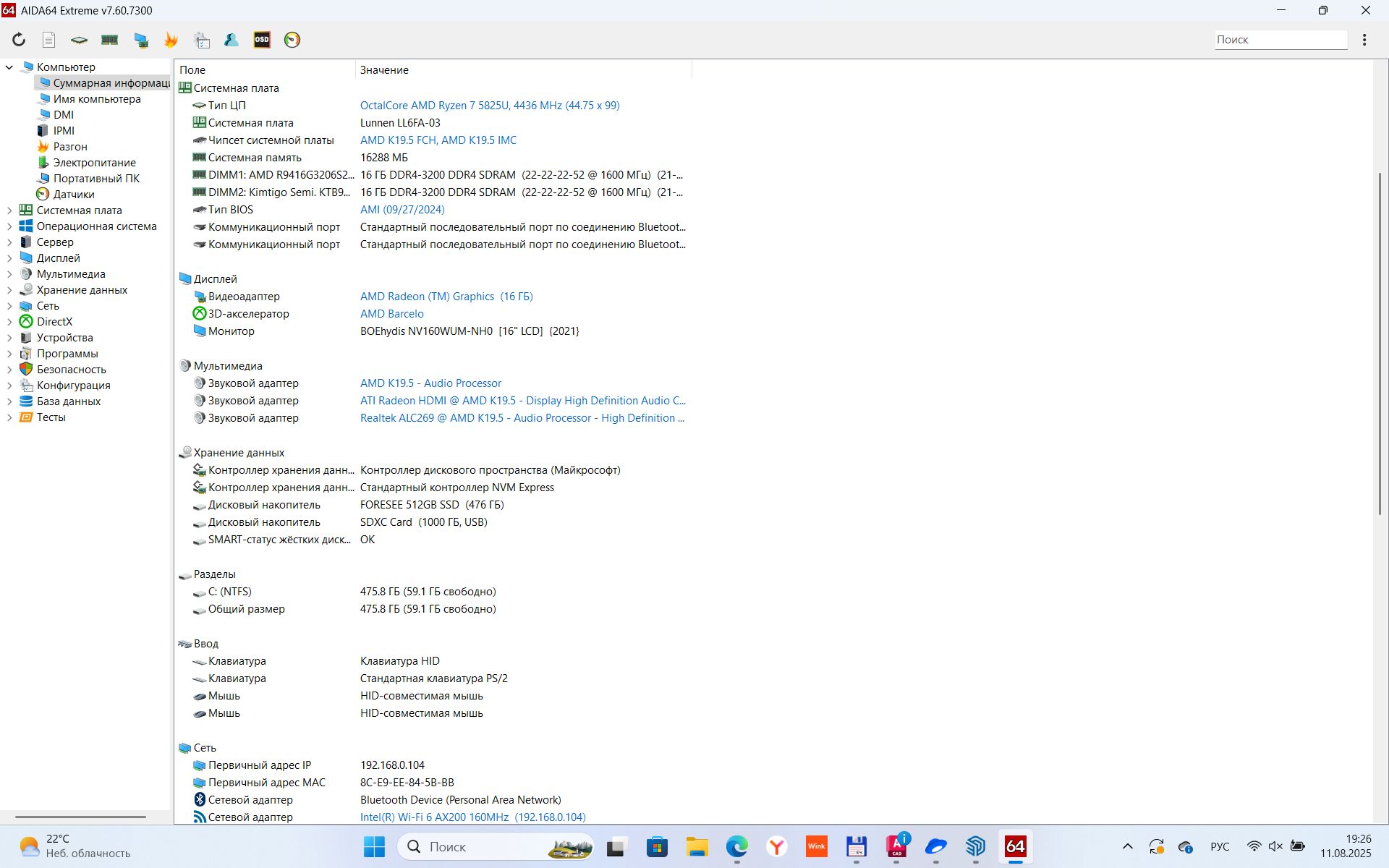The image size is (1389, 868).
Task: Open the gauge SensorPanel toolbar icon
Action: click(292, 40)
